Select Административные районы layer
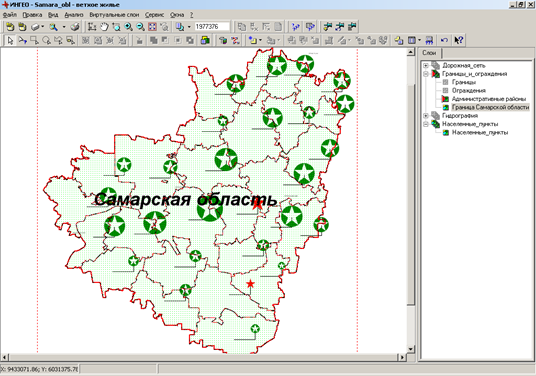Screen dimensions: 536x376 489,99
